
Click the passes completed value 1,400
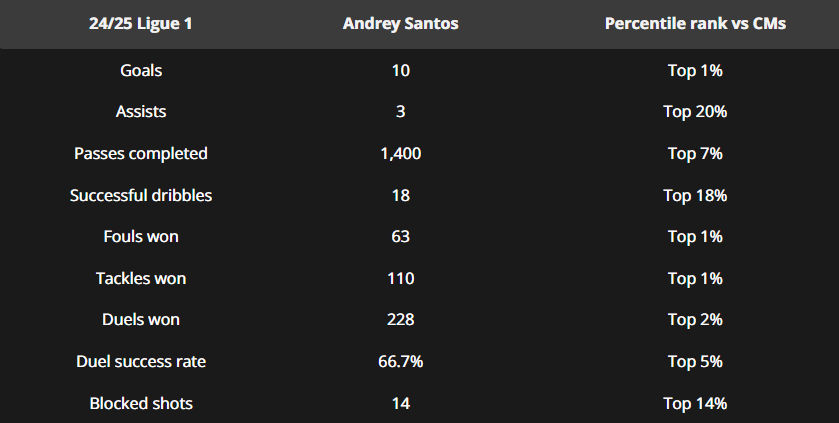tap(400, 154)
